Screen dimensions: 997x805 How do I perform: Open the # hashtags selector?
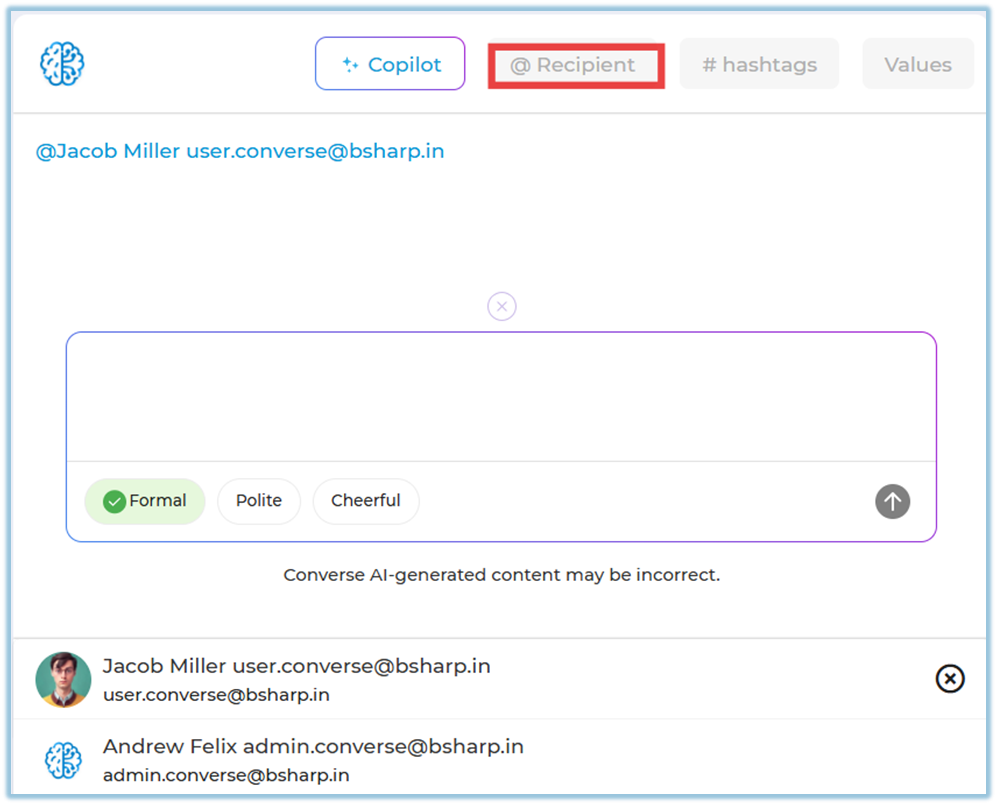759,65
